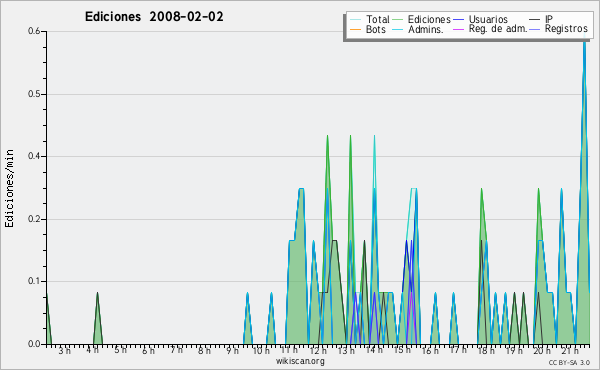600x370 pixels.
Task: Click the y-axis value 0.0
Action: 34,344
